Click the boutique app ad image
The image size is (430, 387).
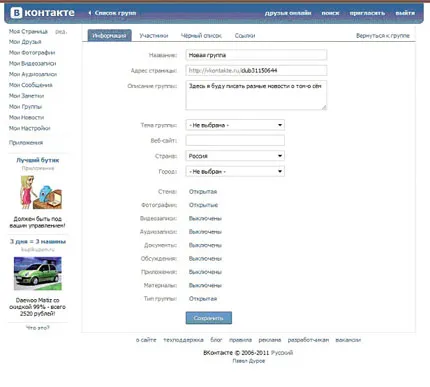(41, 192)
